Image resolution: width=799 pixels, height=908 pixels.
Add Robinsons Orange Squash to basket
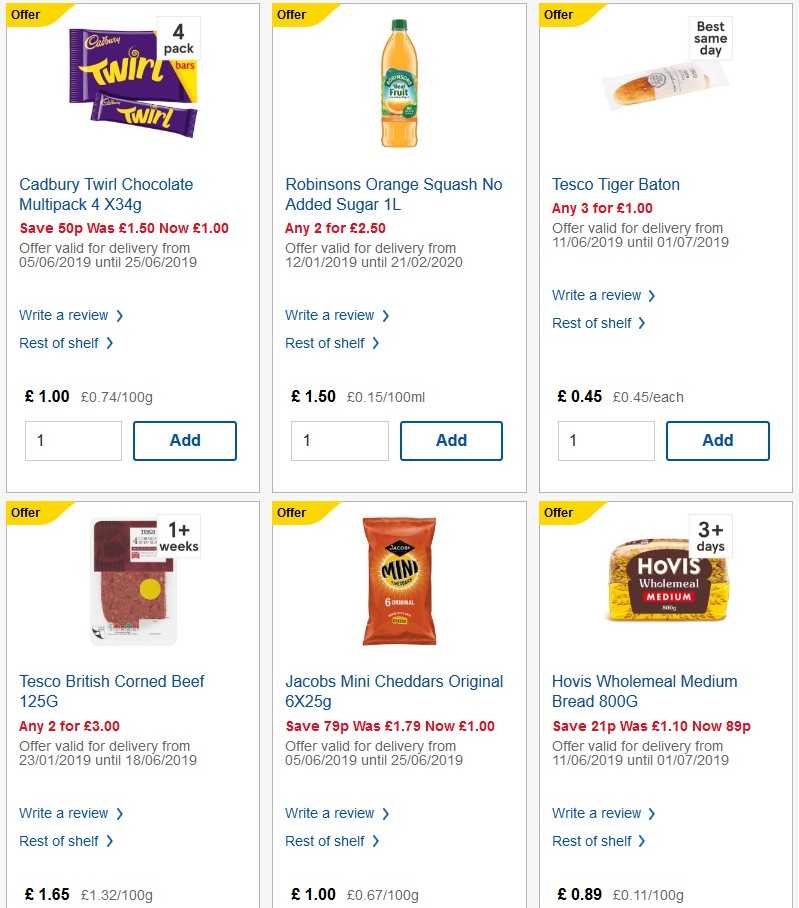point(451,440)
